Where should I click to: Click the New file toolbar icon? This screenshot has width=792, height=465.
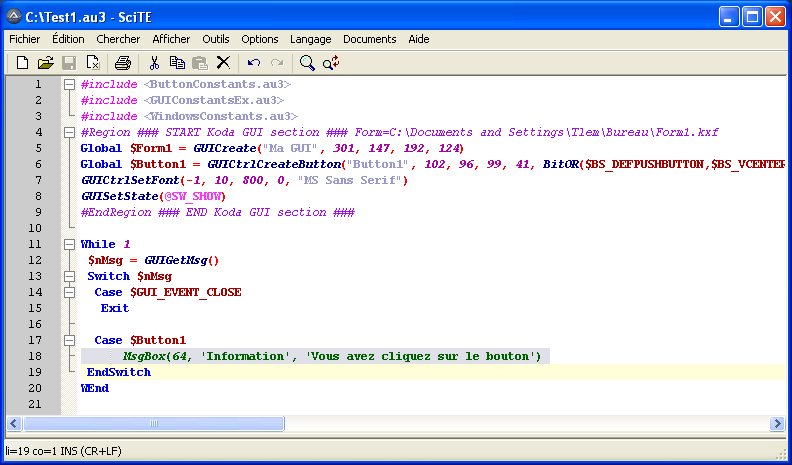click(x=22, y=63)
